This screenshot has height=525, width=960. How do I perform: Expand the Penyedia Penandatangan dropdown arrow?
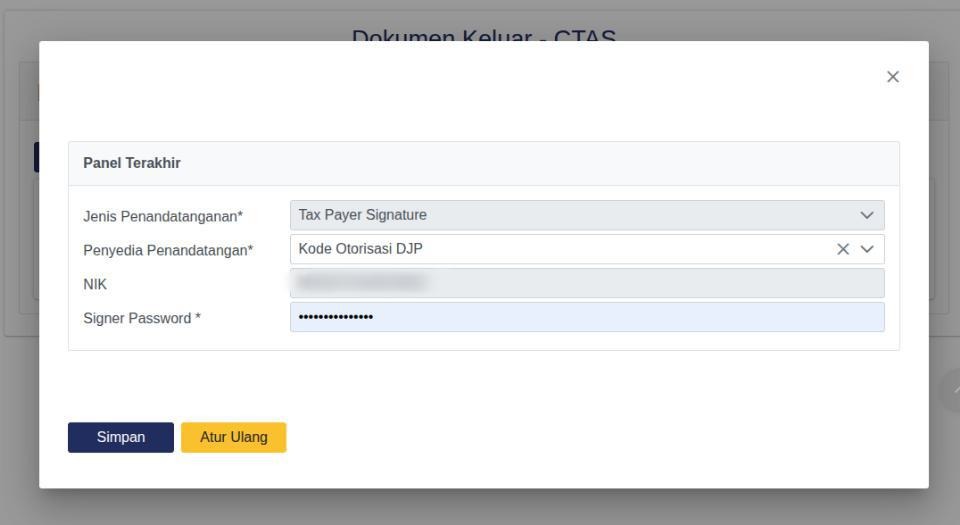(x=867, y=249)
